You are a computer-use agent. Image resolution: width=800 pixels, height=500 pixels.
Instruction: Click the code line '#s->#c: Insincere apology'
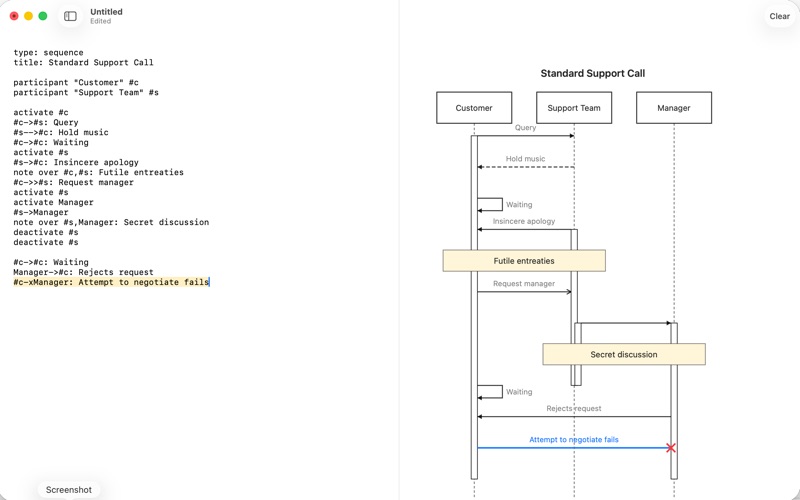coord(76,162)
